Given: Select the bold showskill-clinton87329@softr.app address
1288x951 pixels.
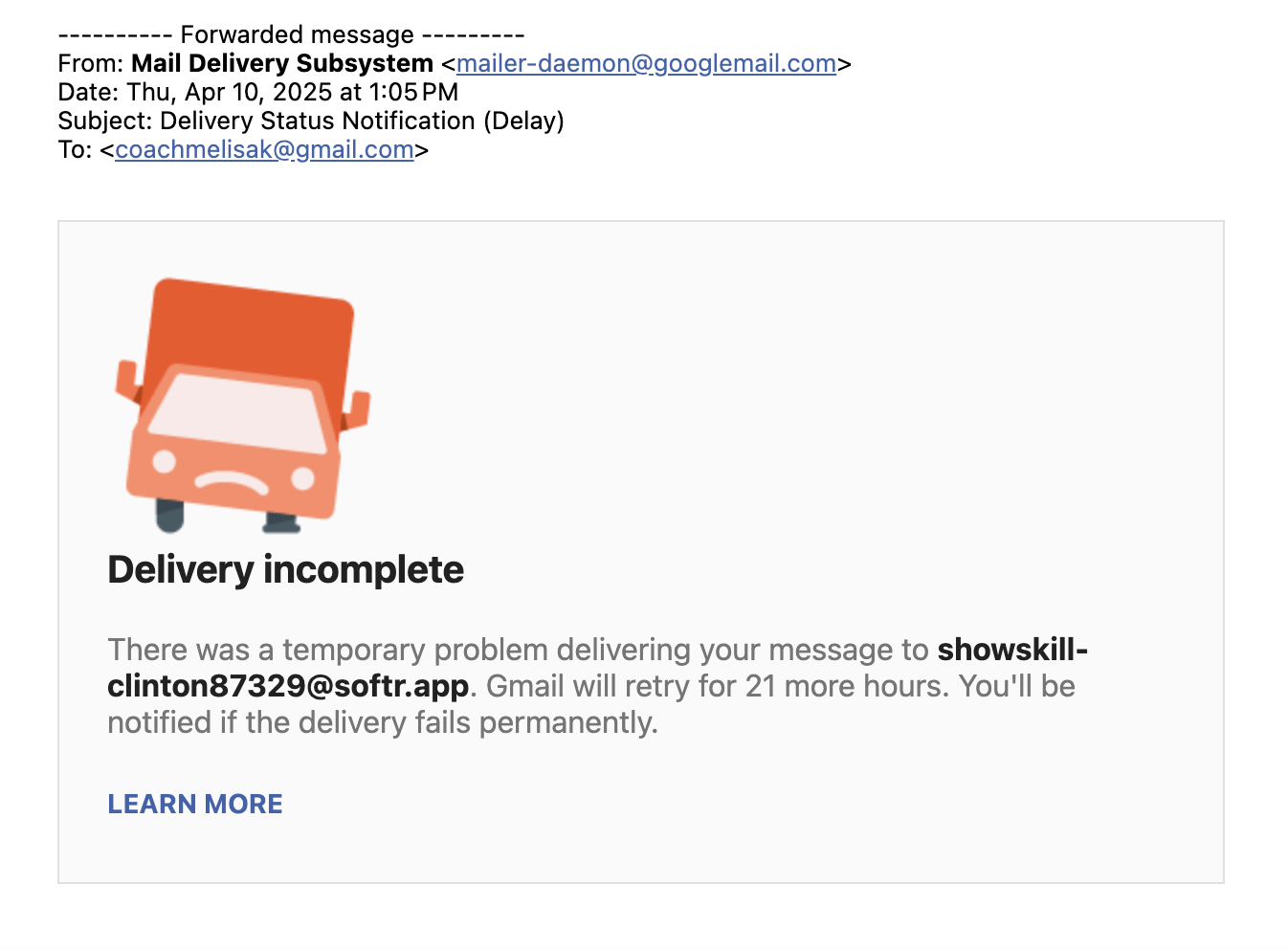Looking at the screenshot, I should pyautogui.click(x=598, y=668).
